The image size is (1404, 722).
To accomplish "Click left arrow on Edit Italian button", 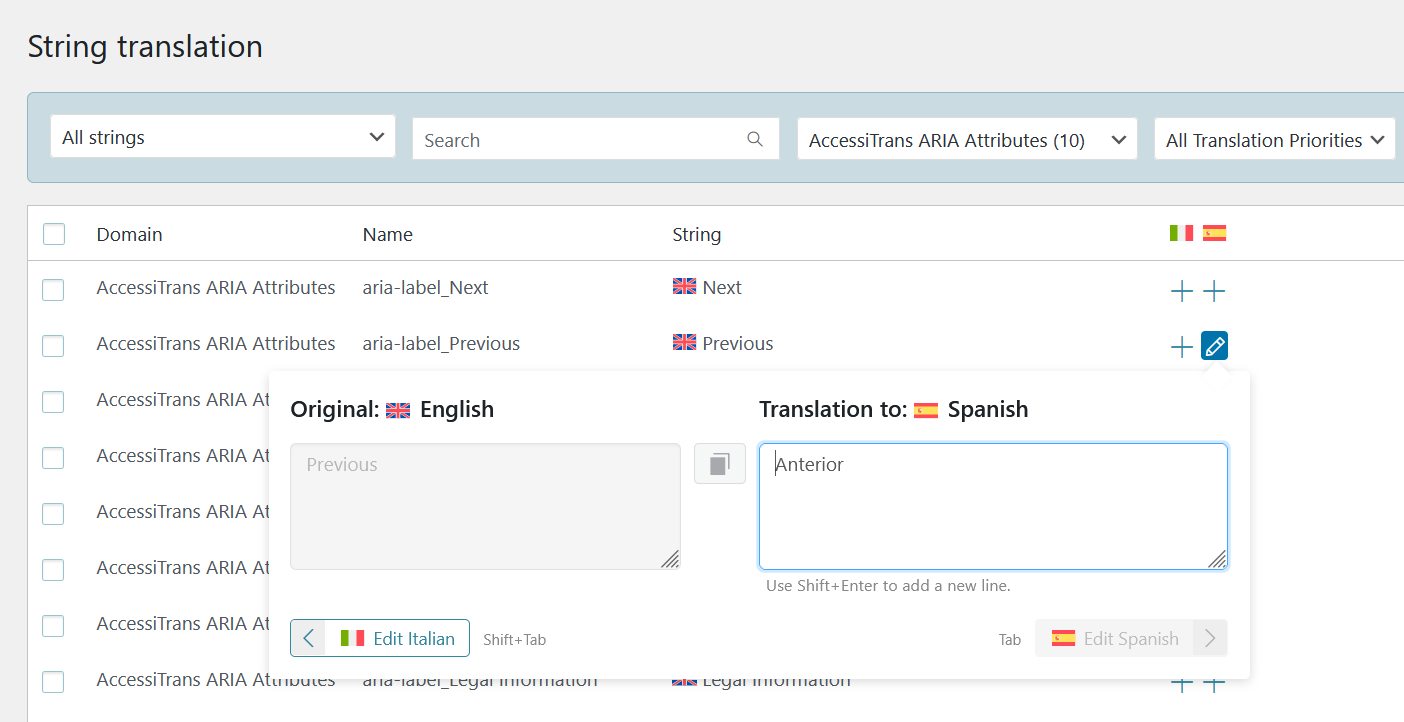I will point(308,638).
